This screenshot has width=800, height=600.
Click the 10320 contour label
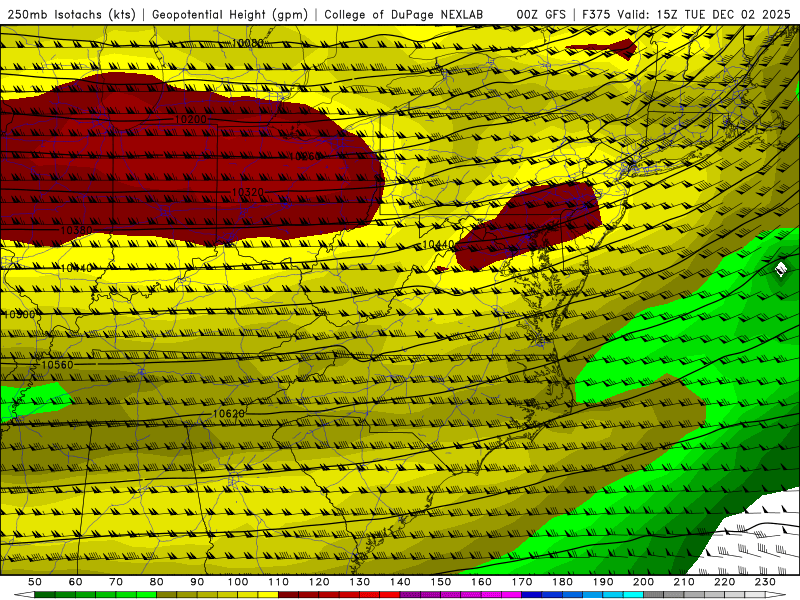pos(247,192)
